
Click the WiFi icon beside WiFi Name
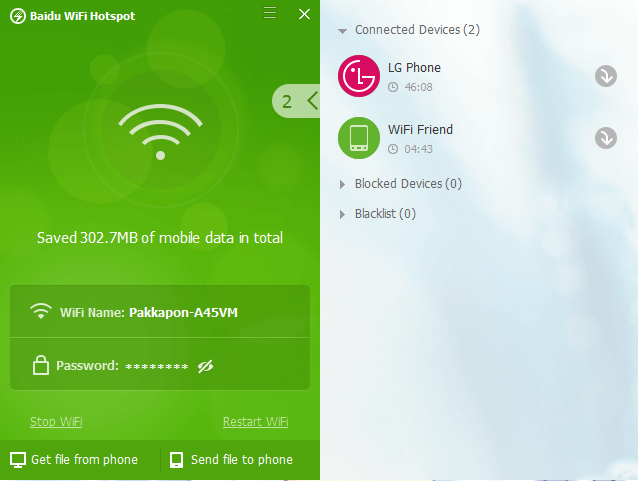click(41, 311)
